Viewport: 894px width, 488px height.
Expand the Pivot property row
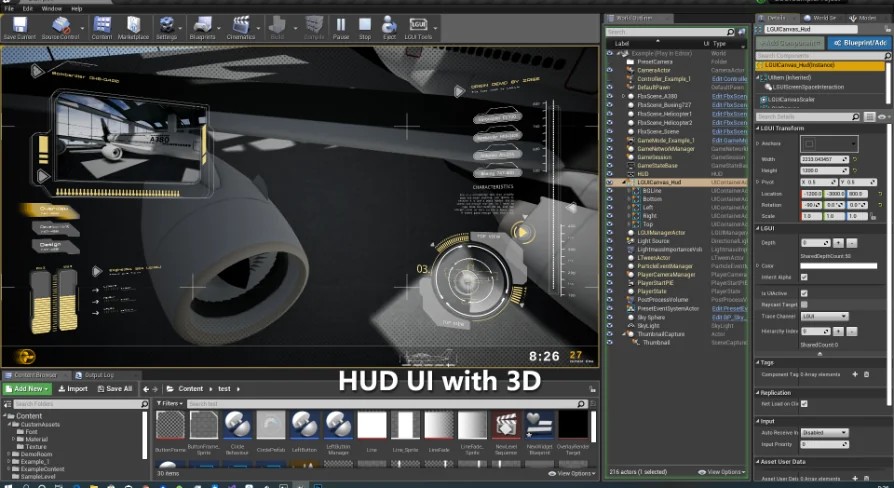pos(758,182)
